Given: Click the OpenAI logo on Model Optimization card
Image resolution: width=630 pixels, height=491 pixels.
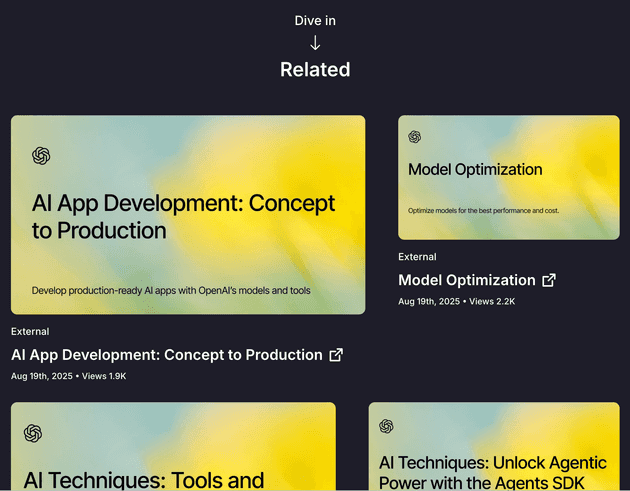Looking at the screenshot, I should 415,137.
